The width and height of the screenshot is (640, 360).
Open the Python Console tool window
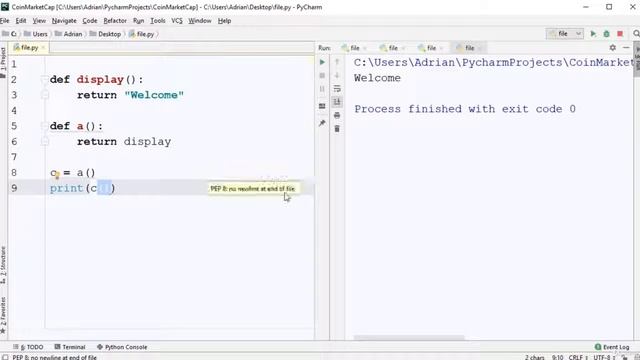point(122,347)
